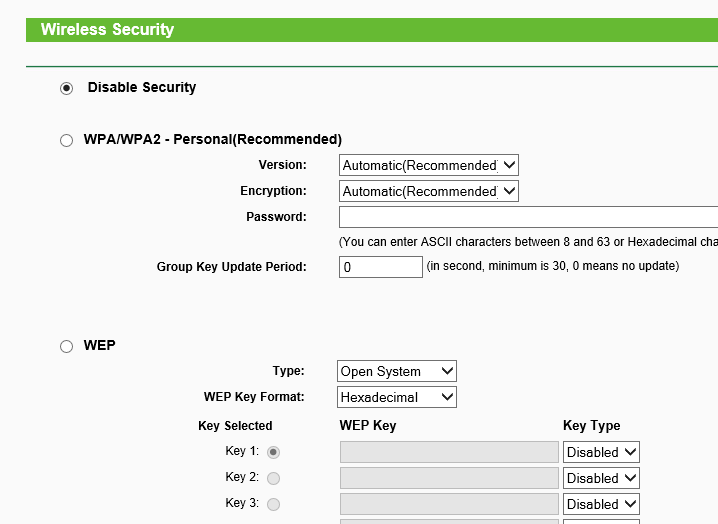Choose WPA/WPA2 - Personal security option

(66, 140)
